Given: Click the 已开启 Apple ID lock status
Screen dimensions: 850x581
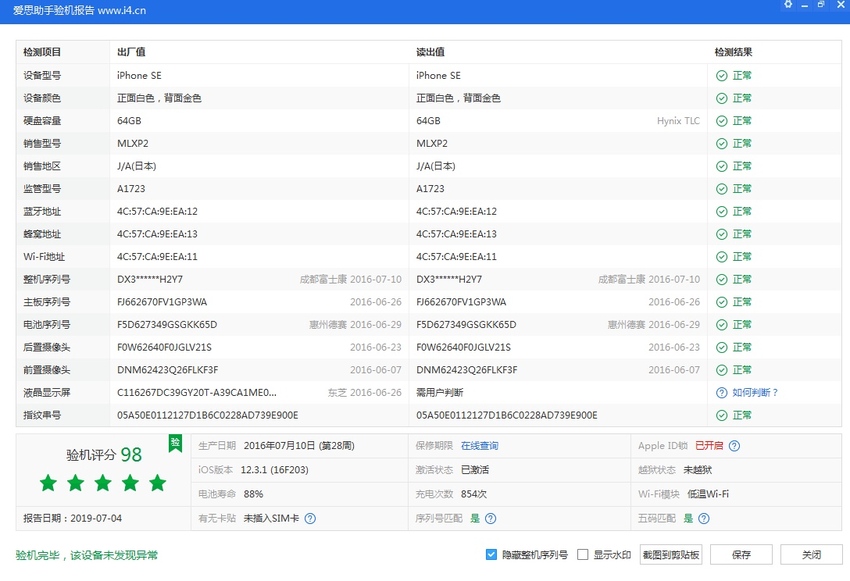Looking at the screenshot, I should (x=709, y=446).
